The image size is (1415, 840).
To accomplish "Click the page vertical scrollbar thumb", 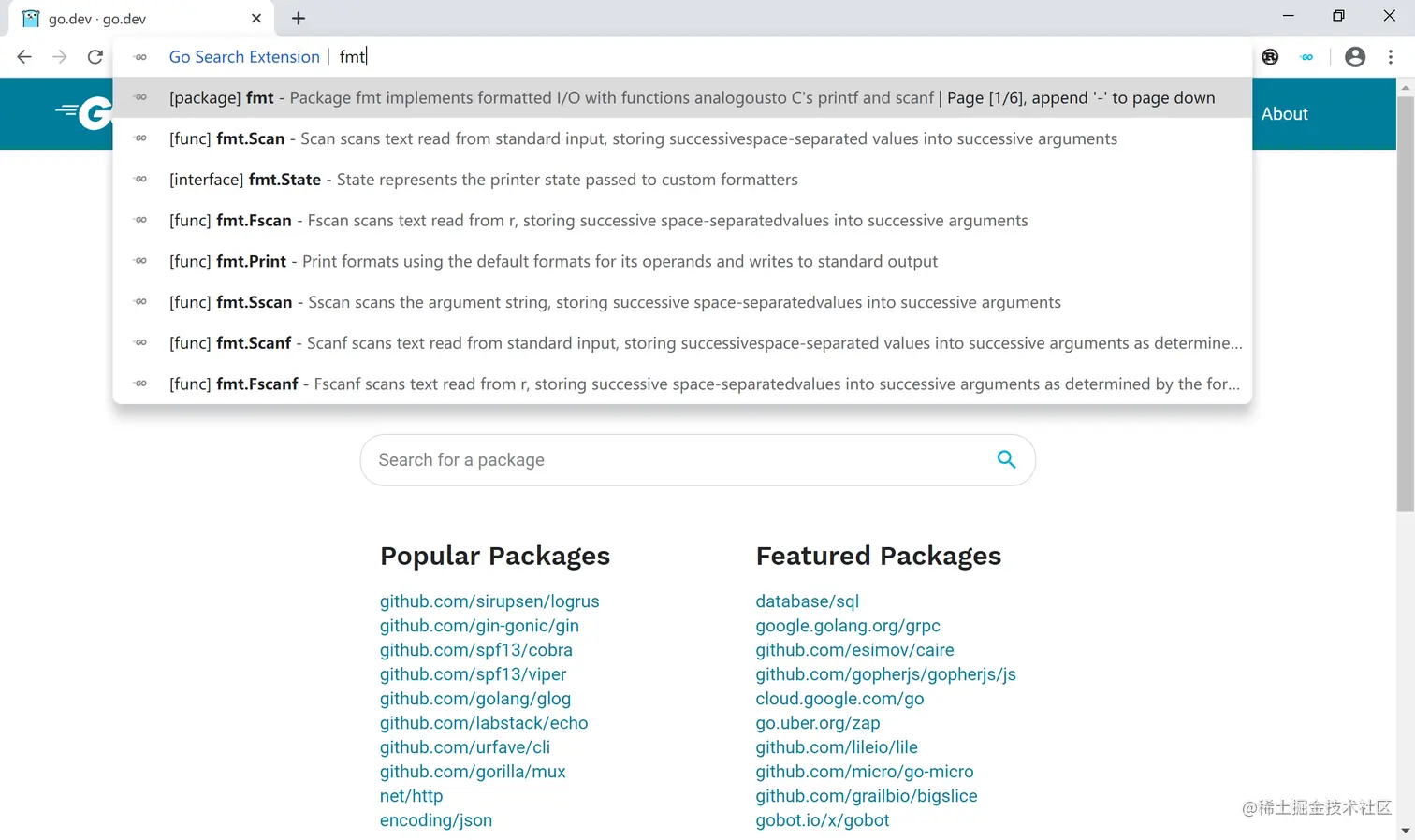I will [x=1406, y=302].
